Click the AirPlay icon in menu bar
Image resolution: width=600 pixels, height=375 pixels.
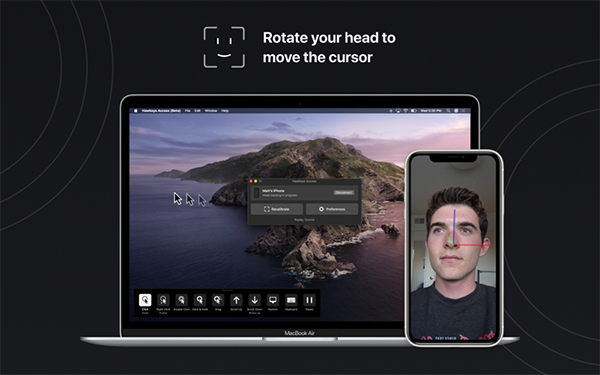tap(398, 111)
